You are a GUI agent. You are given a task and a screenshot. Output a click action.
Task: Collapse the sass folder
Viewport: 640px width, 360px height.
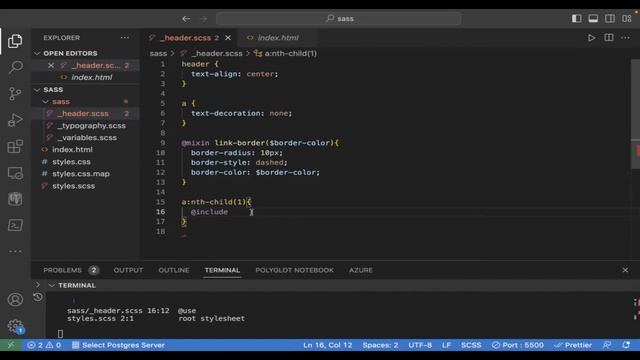click(45, 102)
